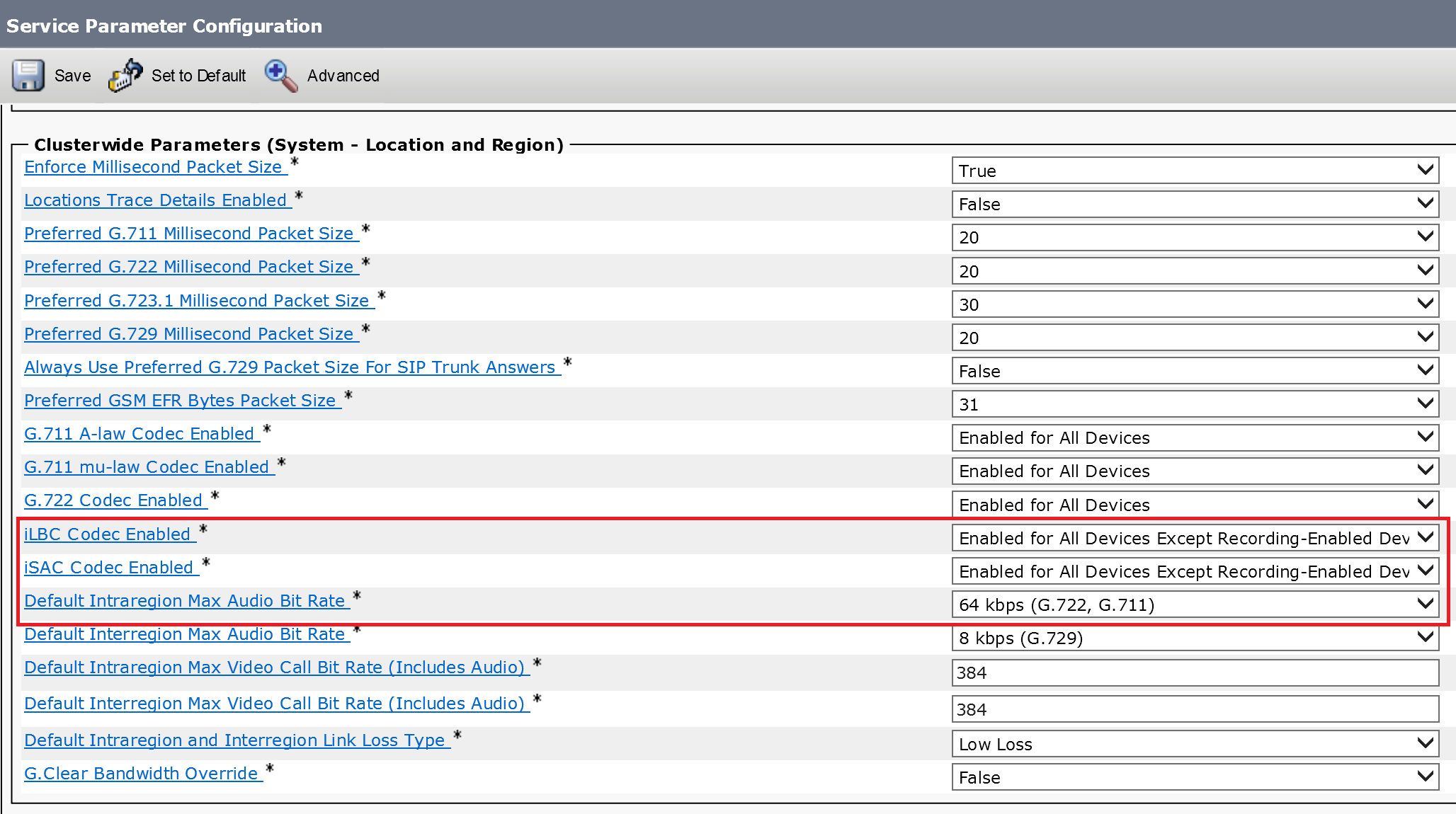
Task: Open G.711 mu-law Codec Enabled dropdown
Action: pos(1195,471)
